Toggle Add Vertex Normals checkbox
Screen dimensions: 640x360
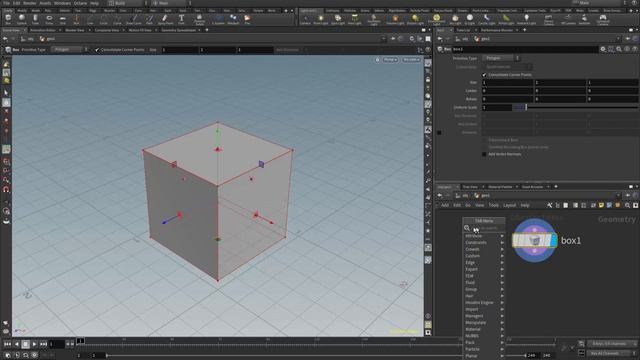pos(484,154)
